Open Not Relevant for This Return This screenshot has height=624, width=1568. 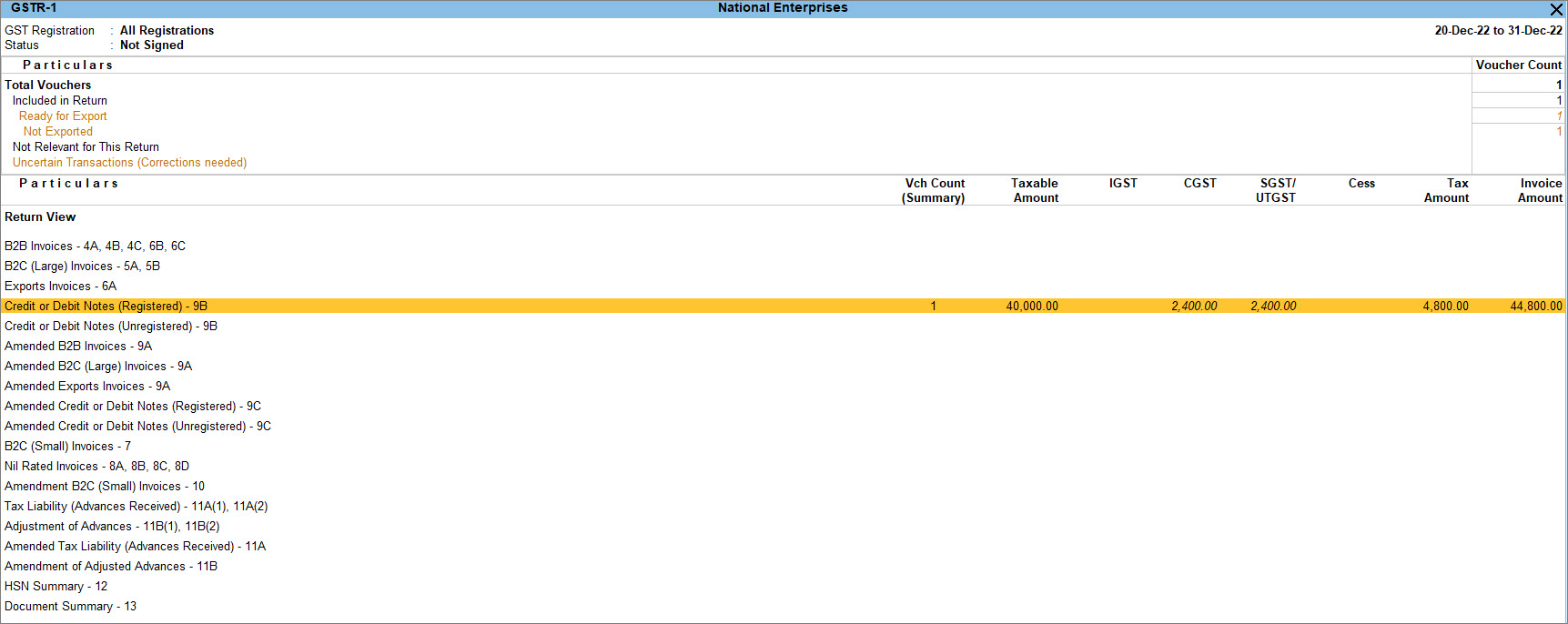(86, 147)
